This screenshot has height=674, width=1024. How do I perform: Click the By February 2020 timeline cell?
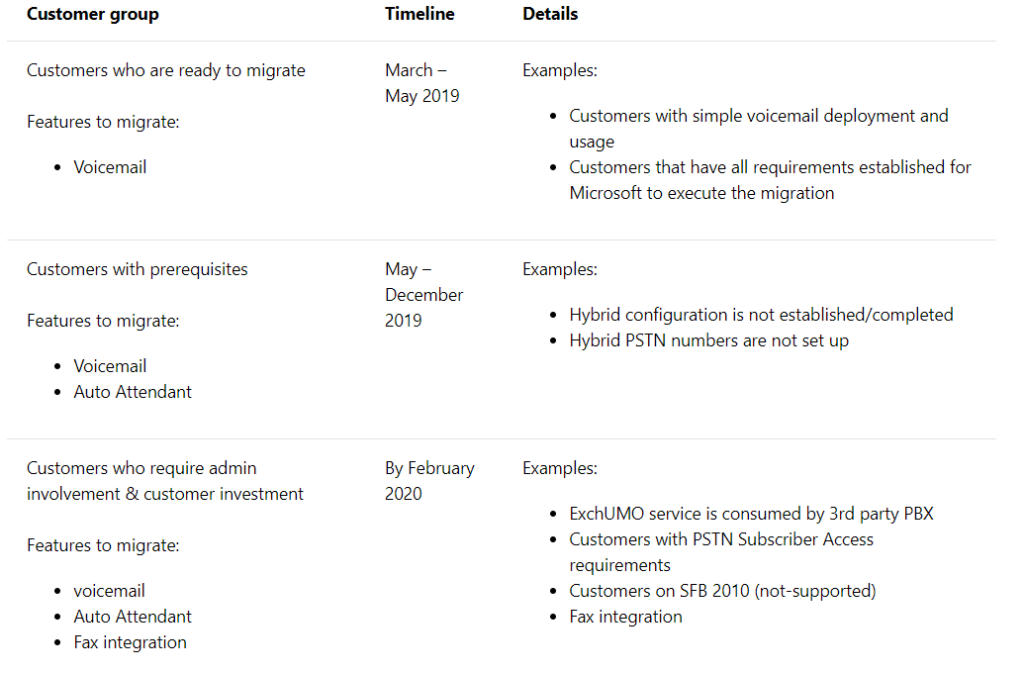pyautogui.click(x=430, y=481)
